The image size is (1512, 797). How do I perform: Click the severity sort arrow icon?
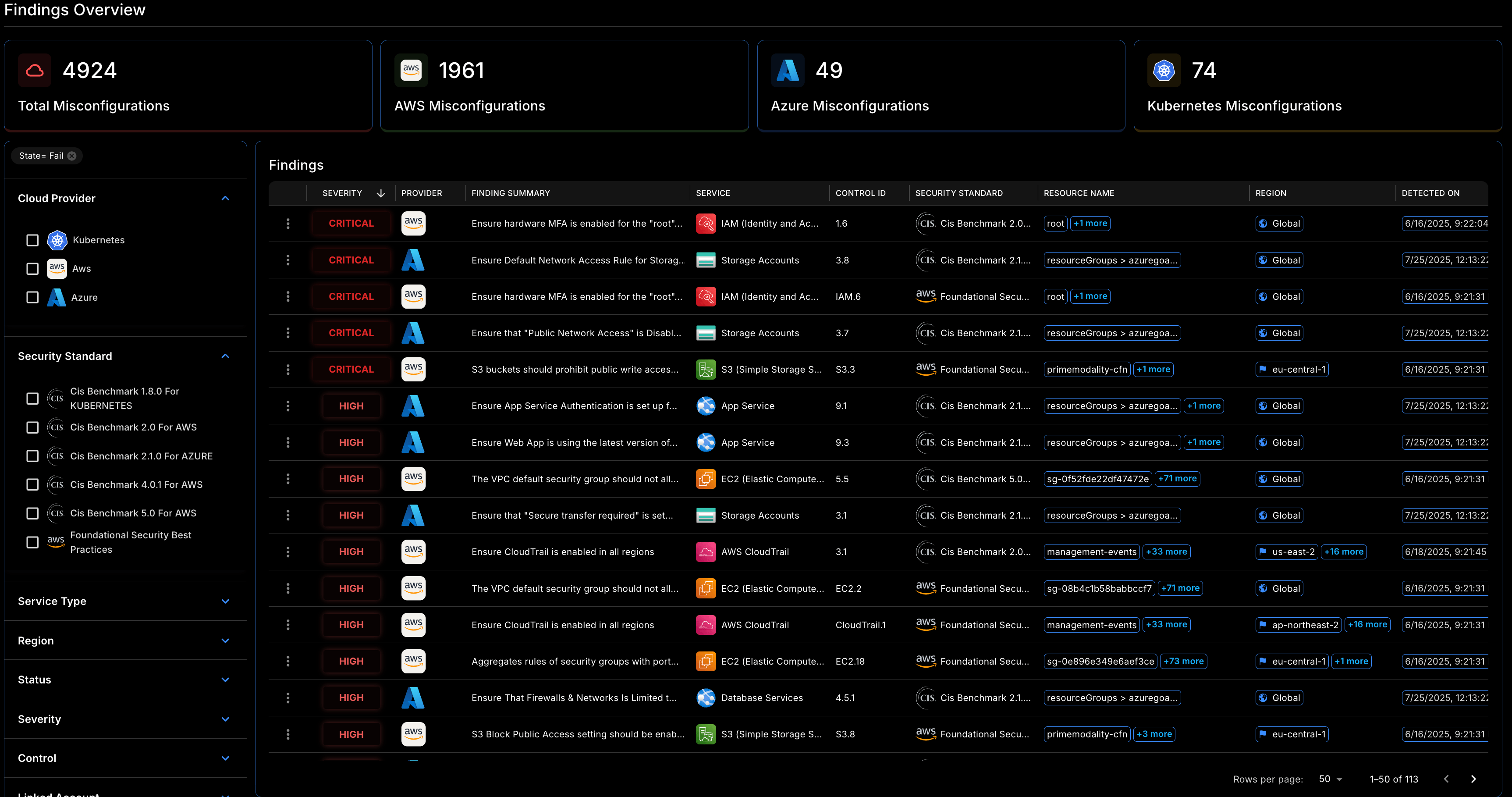pos(381,193)
